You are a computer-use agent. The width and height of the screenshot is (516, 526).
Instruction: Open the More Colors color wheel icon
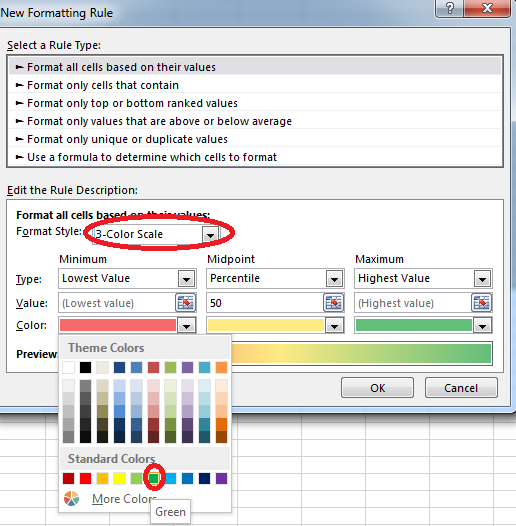pos(71,498)
